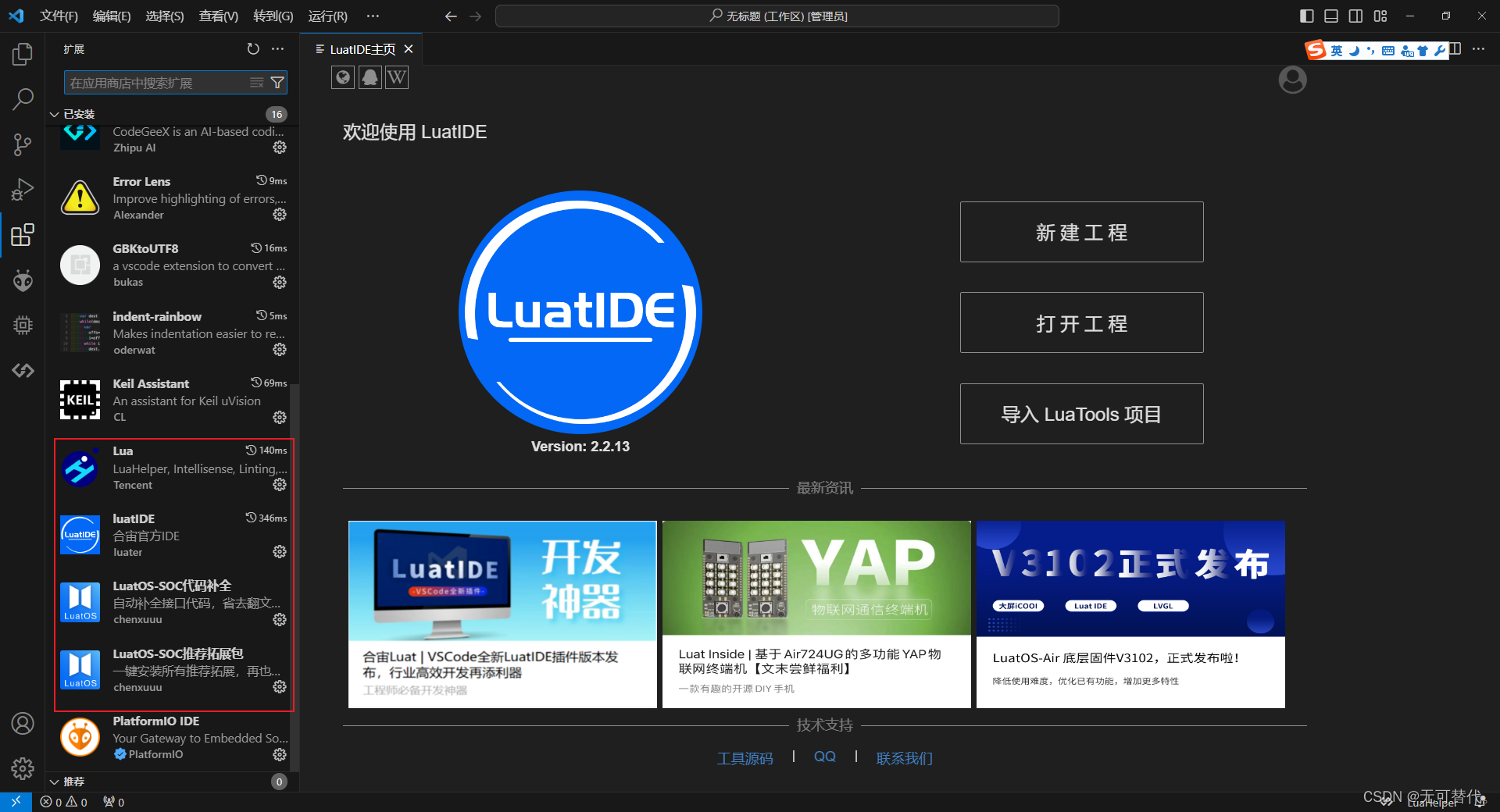Open settings for the Lua extension by Tencent
Viewport: 1500px width, 812px height.
pos(280,485)
